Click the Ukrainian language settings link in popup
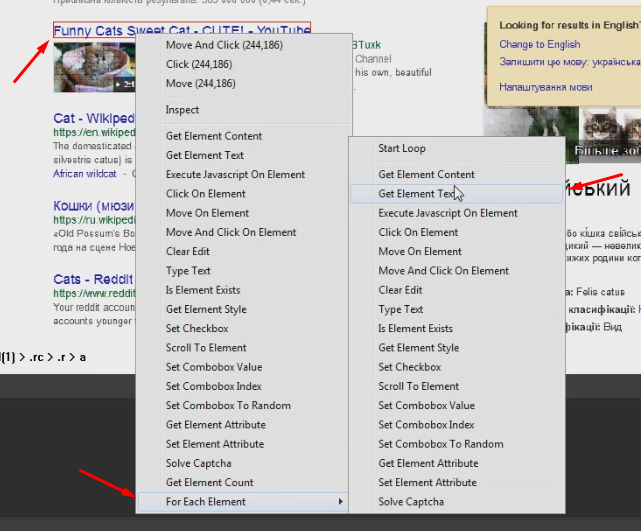Viewport: 641px width, 531px height. click(x=545, y=87)
